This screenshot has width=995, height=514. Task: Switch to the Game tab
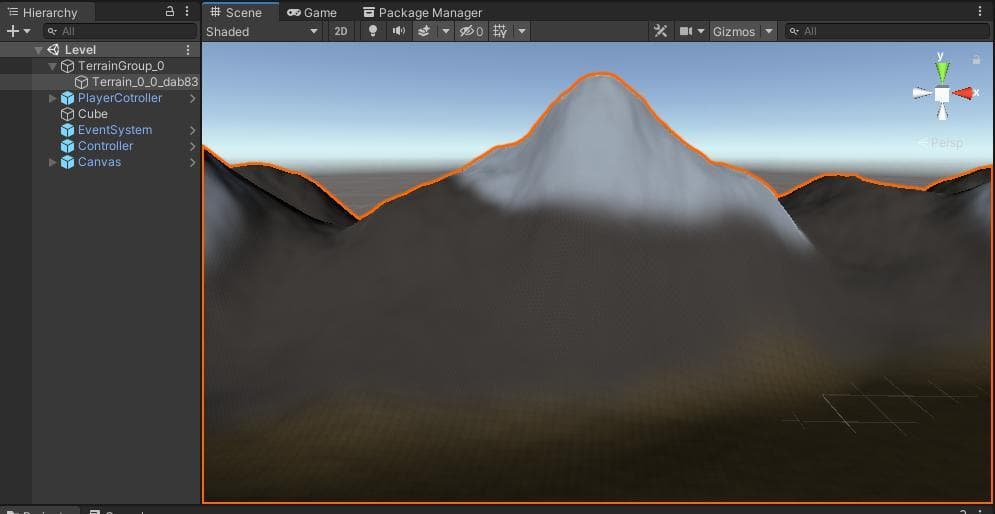312,12
